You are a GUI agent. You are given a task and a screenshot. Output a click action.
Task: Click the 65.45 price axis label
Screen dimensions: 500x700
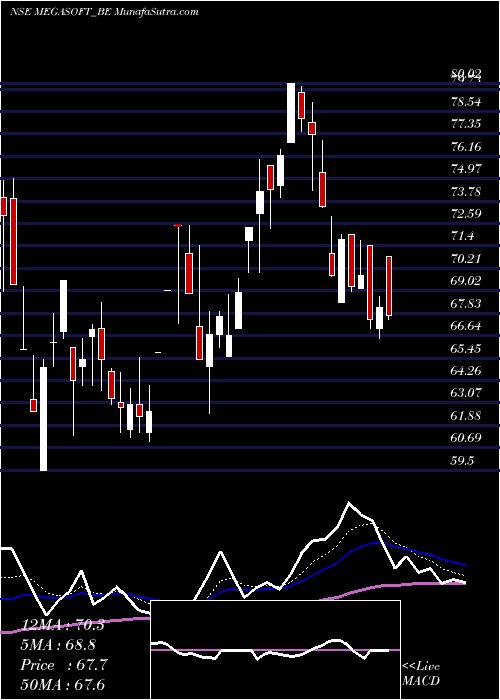466,348
